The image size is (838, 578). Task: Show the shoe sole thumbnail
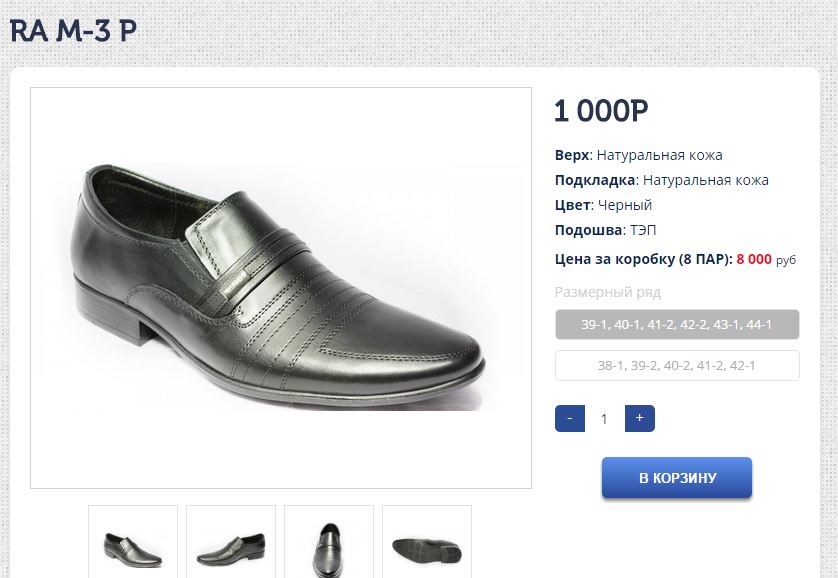tap(427, 545)
